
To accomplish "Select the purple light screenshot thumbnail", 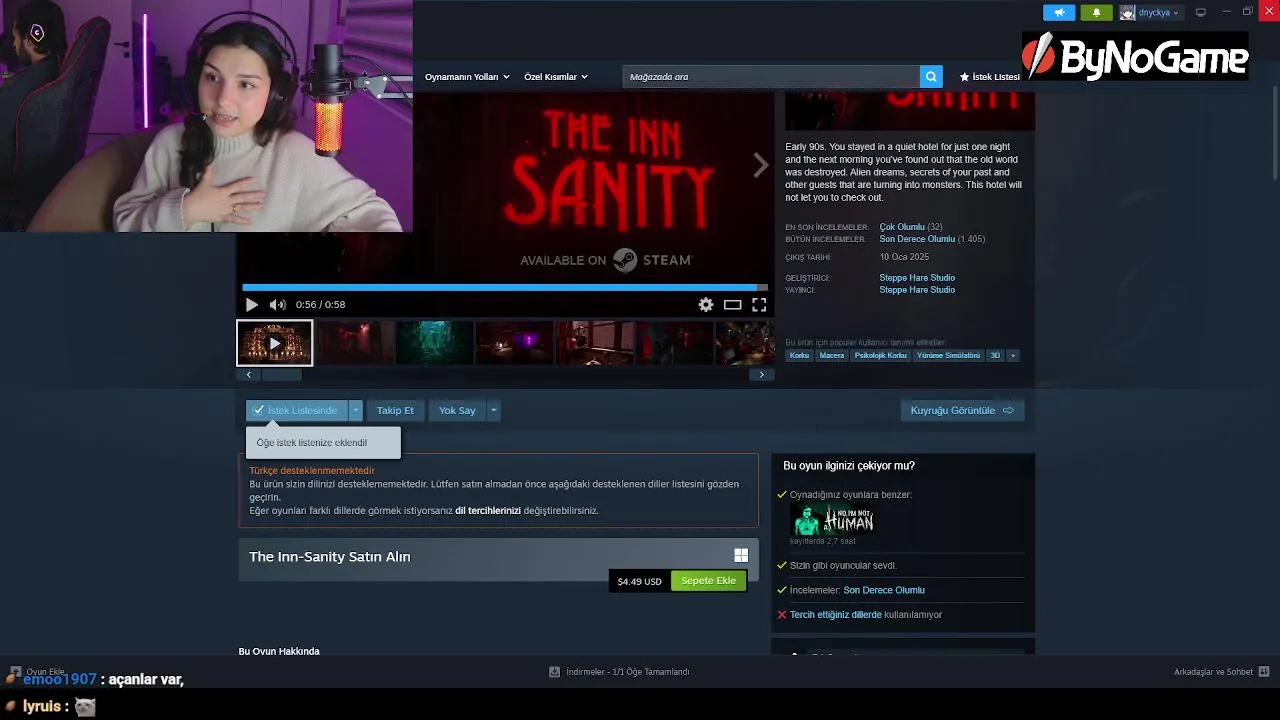I will click(514, 343).
